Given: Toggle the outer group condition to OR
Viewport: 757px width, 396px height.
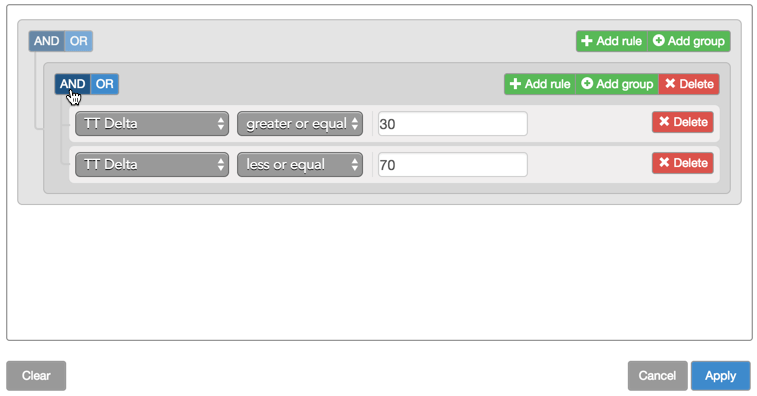Looking at the screenshot, I should (x=79, y=41).
